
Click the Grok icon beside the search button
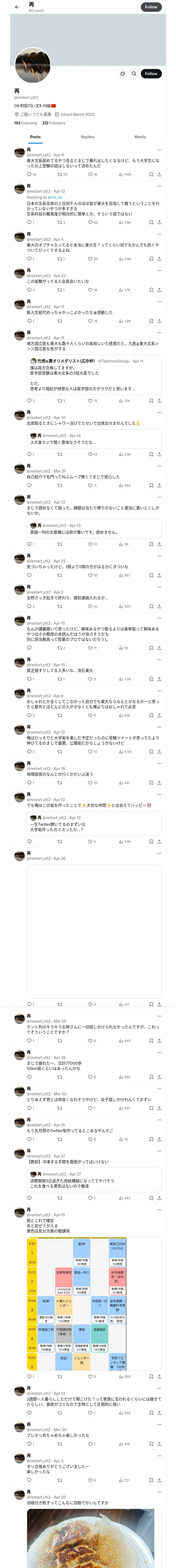tap(123, 74)
